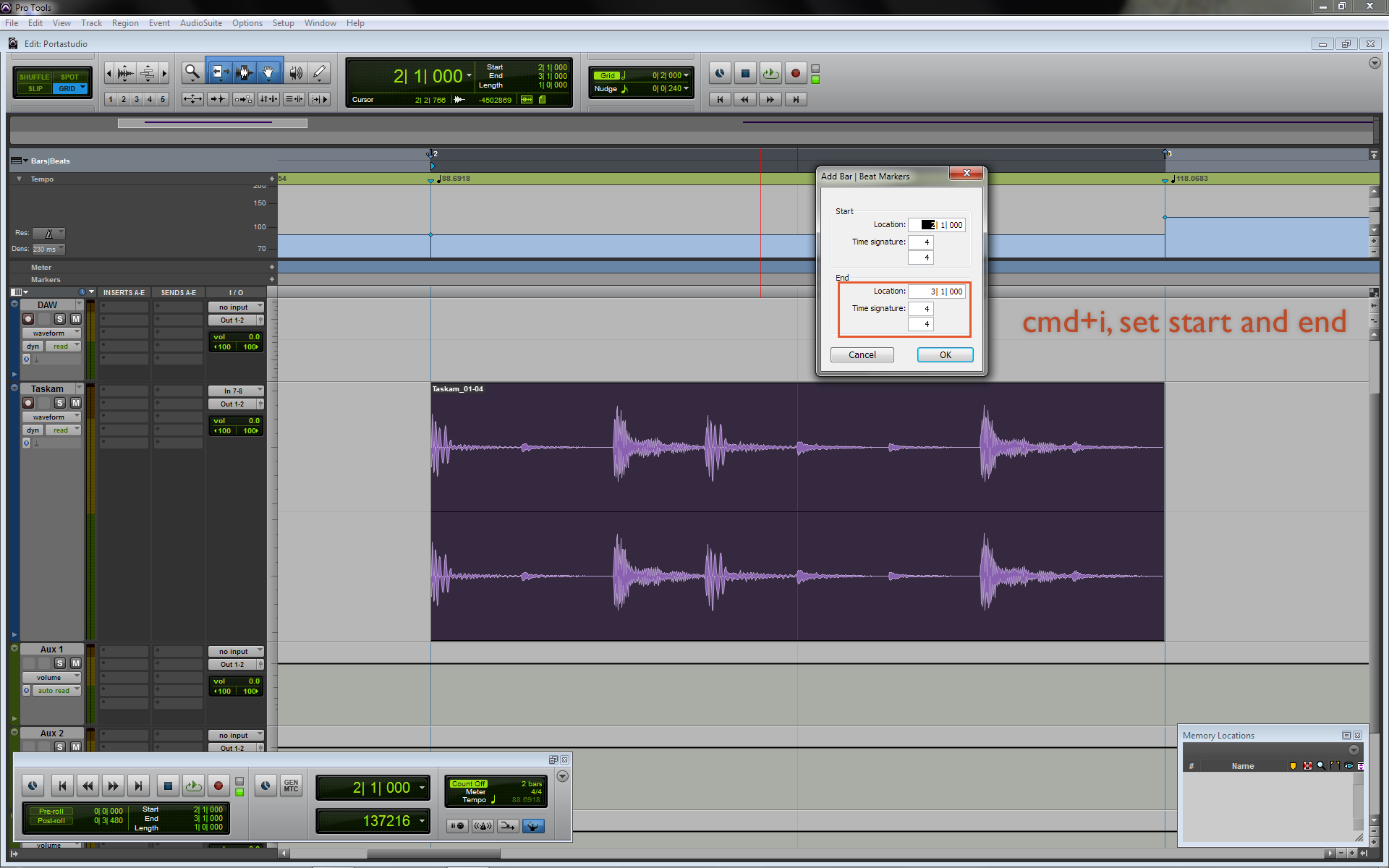This screenshot has width=1389, height=868.
Task: Click Stop in the floating Transport window
Action: point(168,786)
